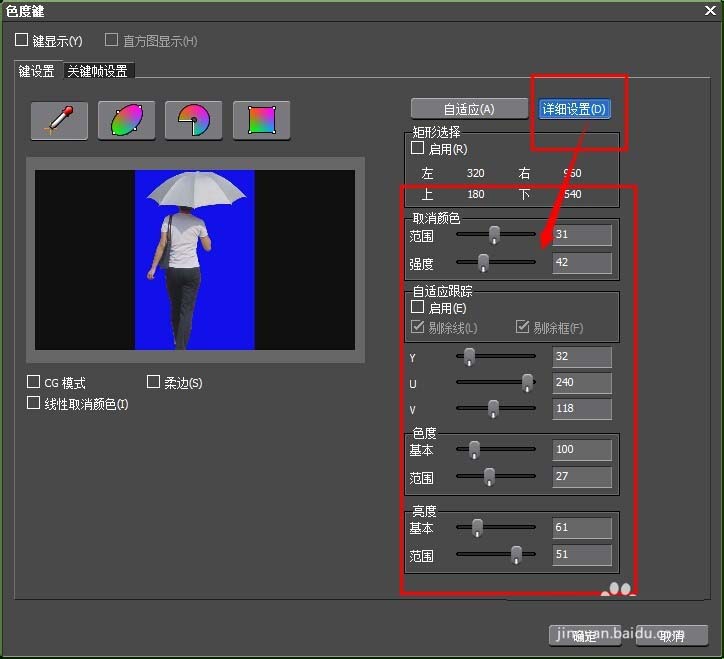Click the 取消颜色 强度 slider handle
724x659 pixels.
[x=483, y=263]
